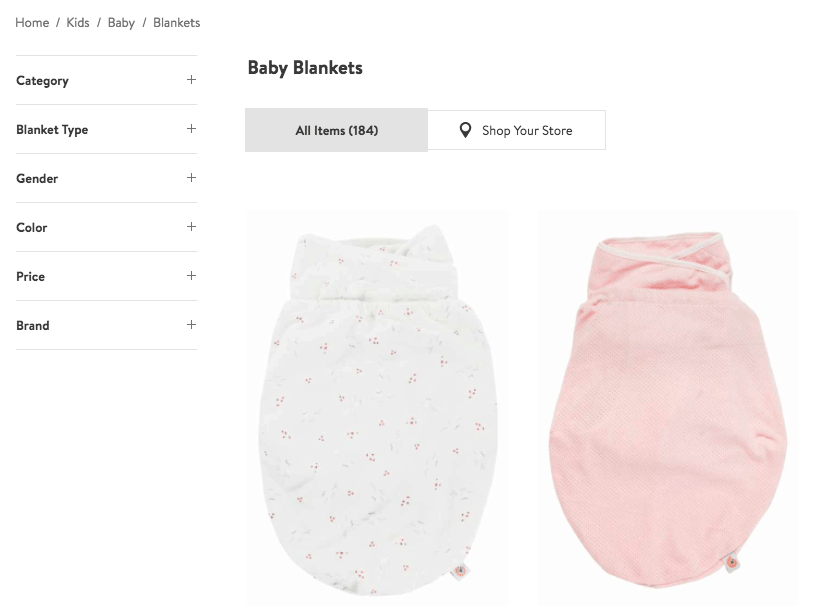Switch to the Shop Your Store tab
This screenshot has height=606, width=822.
(x=516, y=130)
